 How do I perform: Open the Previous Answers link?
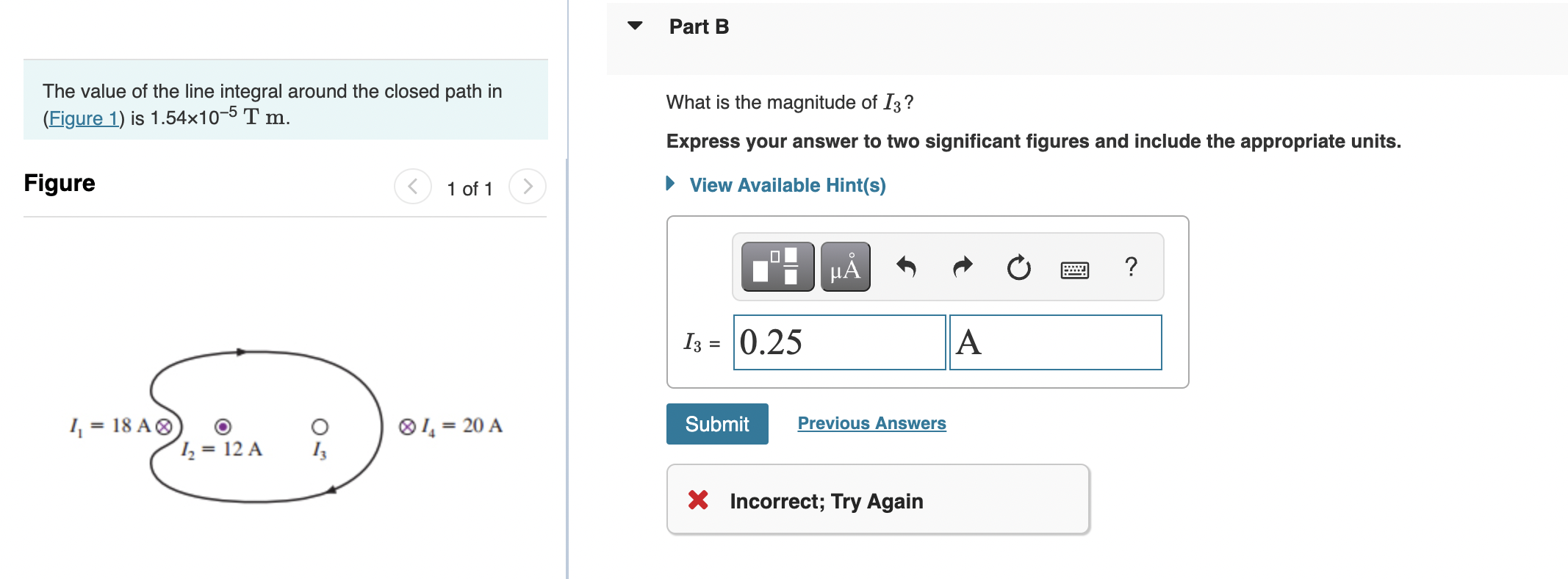(x=871, y=423)
